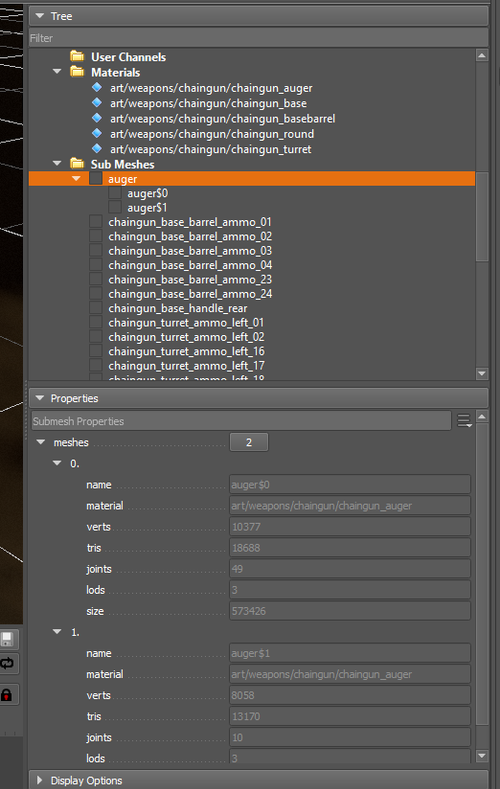500x789 pixels.
Task: Collapse the Materials folder
Action: [x=57, y=71]
